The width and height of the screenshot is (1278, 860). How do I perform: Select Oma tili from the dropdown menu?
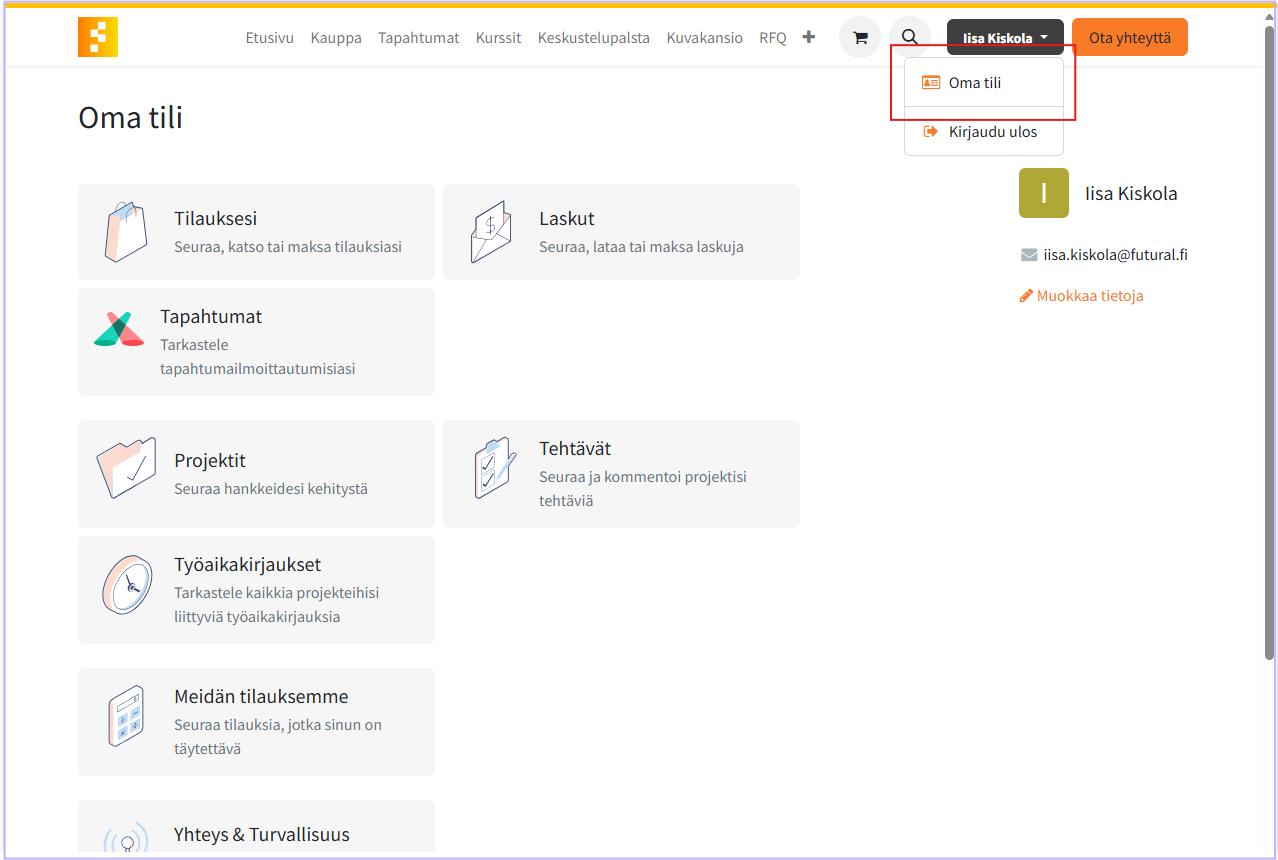[x=974, y=83]
